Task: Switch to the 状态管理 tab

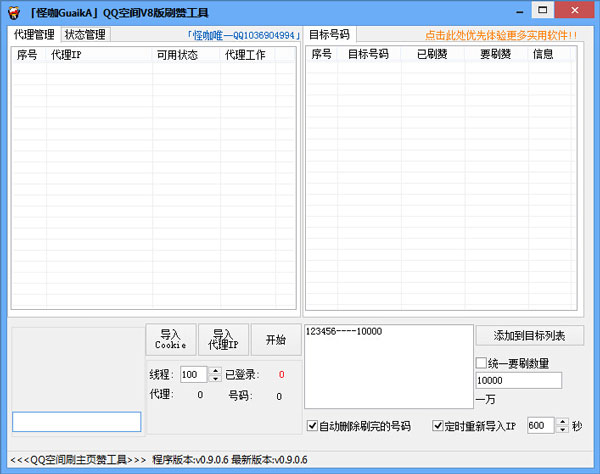Action: tap(85, 34)
